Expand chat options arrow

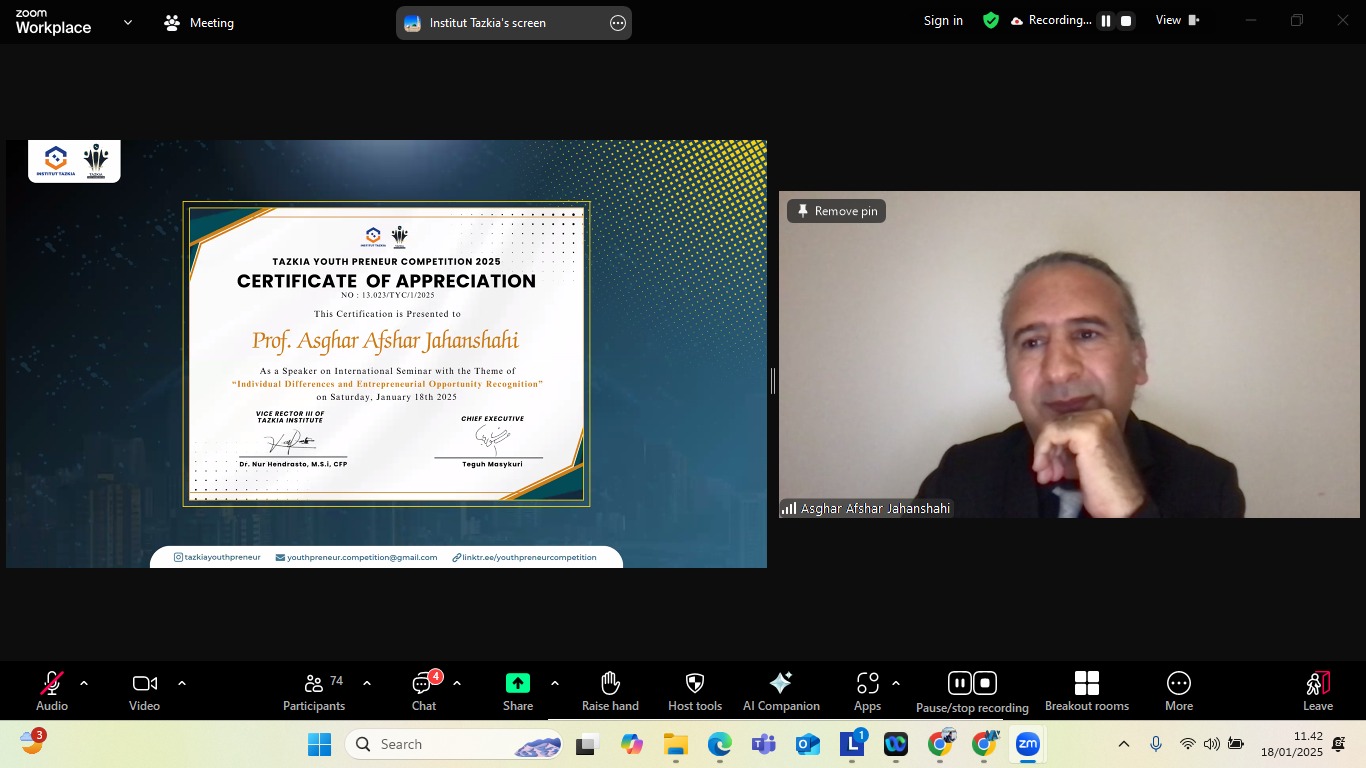tap(457, 683)
